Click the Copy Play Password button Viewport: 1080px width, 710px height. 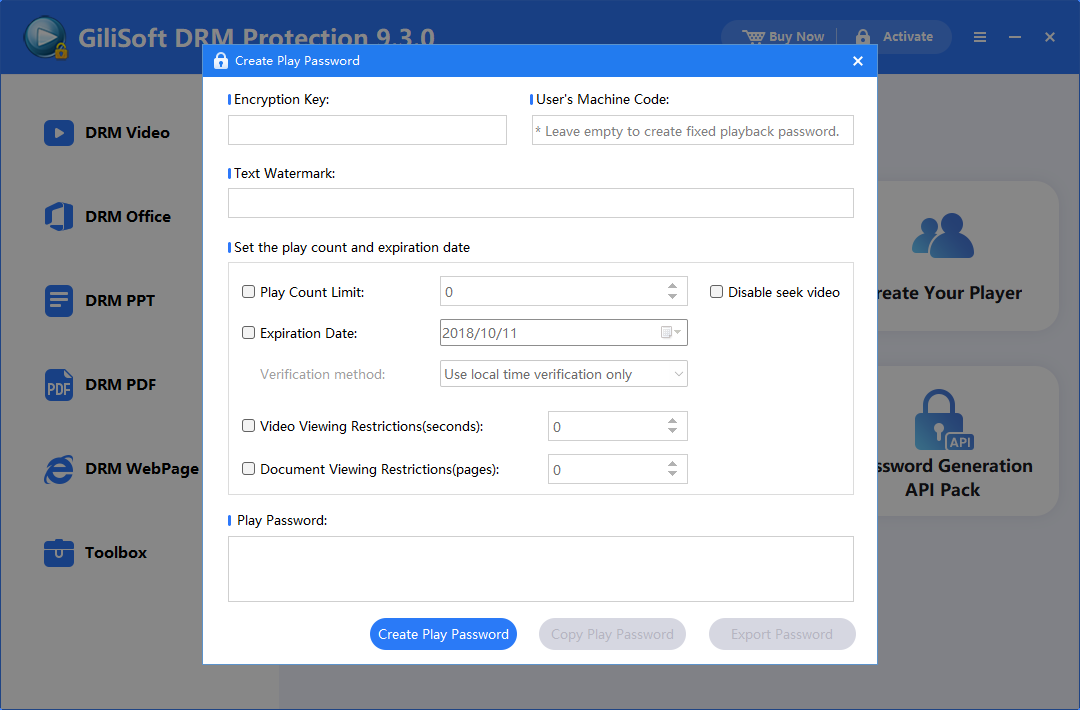pos(612,634)
